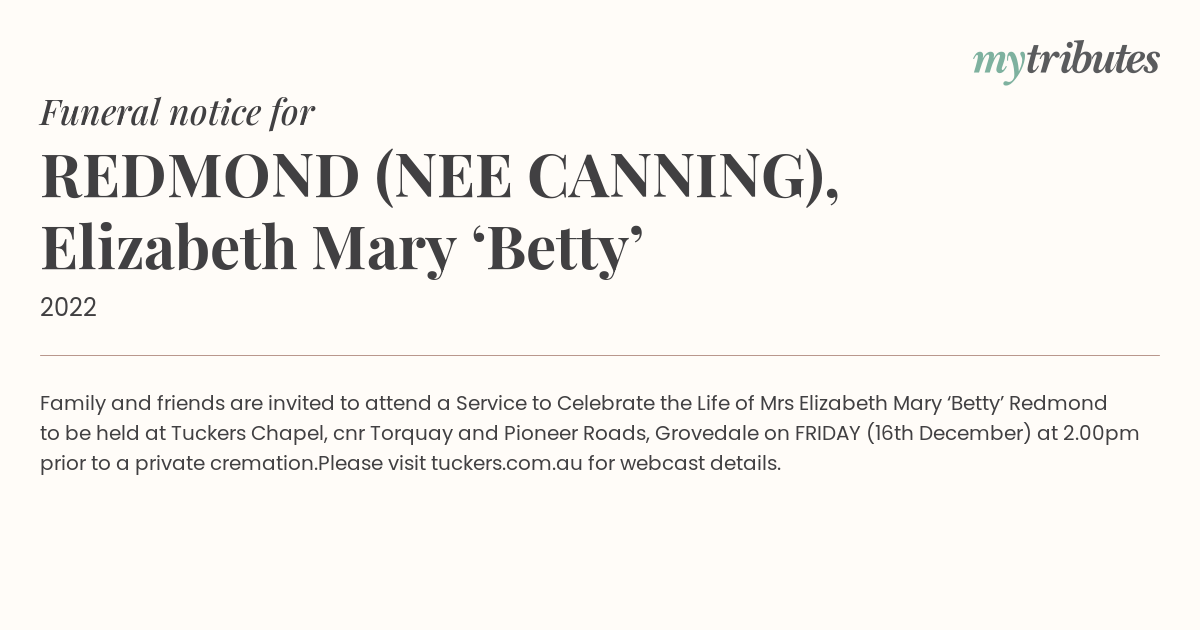Click the mytributes logo

point(1066,61)
